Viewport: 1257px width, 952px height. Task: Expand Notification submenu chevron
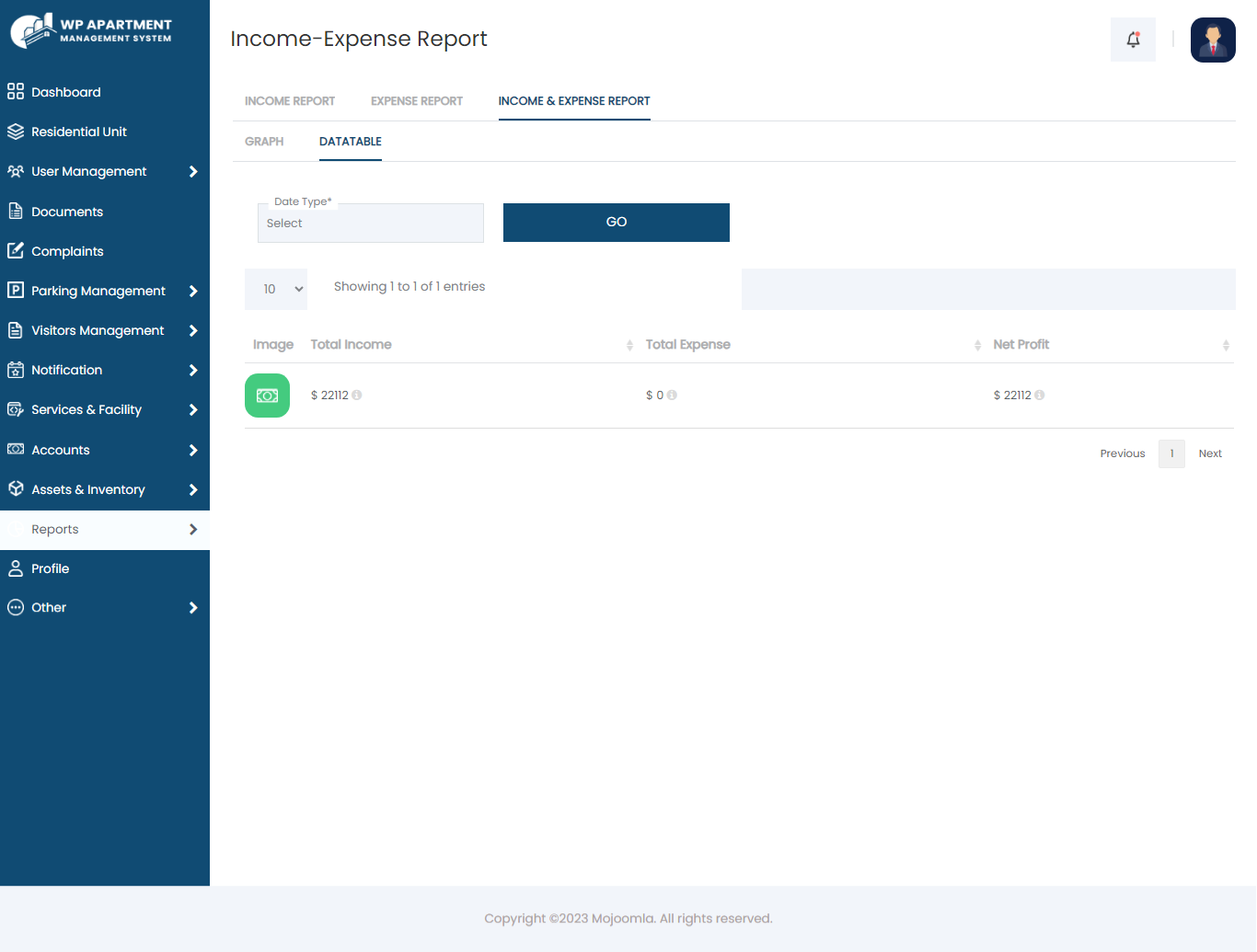(x=193, y=370)
